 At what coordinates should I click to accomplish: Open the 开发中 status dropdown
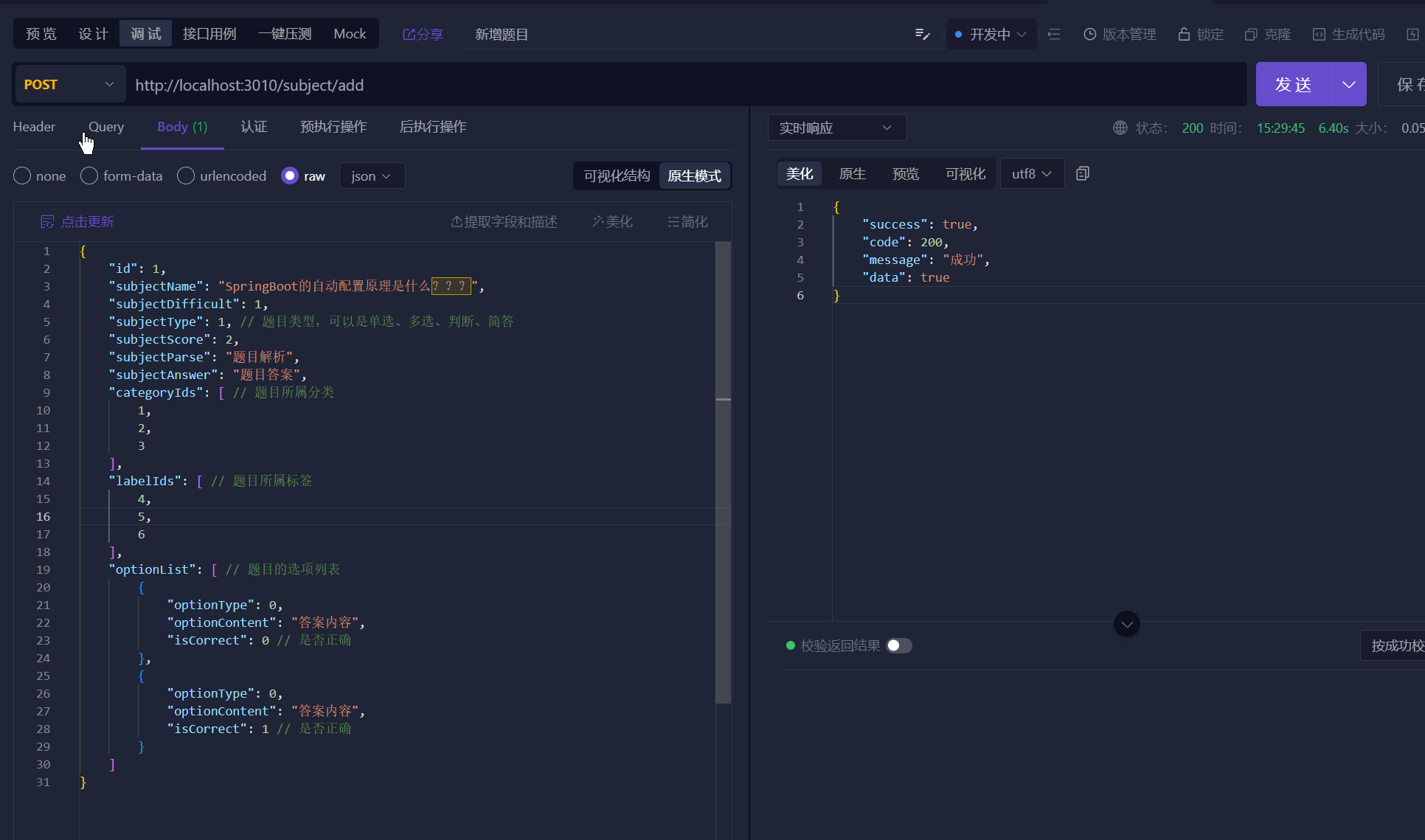pyautogui.click(x=991, y=34)
